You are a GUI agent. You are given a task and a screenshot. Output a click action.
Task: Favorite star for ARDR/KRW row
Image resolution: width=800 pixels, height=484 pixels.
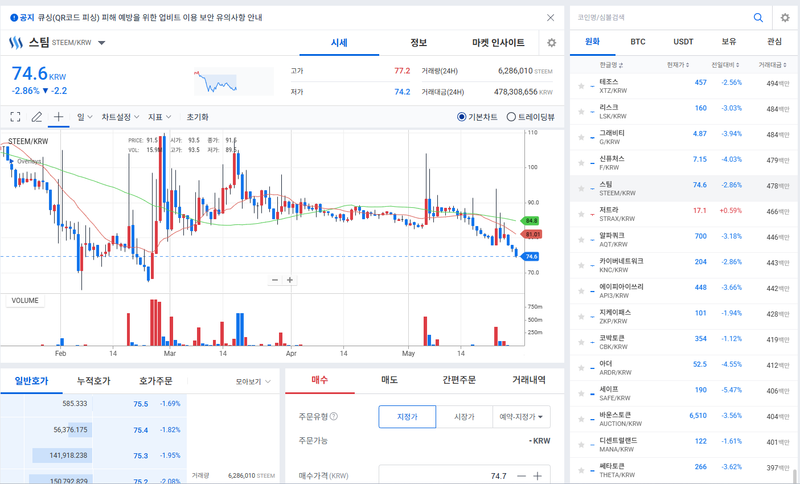point(581,368)
